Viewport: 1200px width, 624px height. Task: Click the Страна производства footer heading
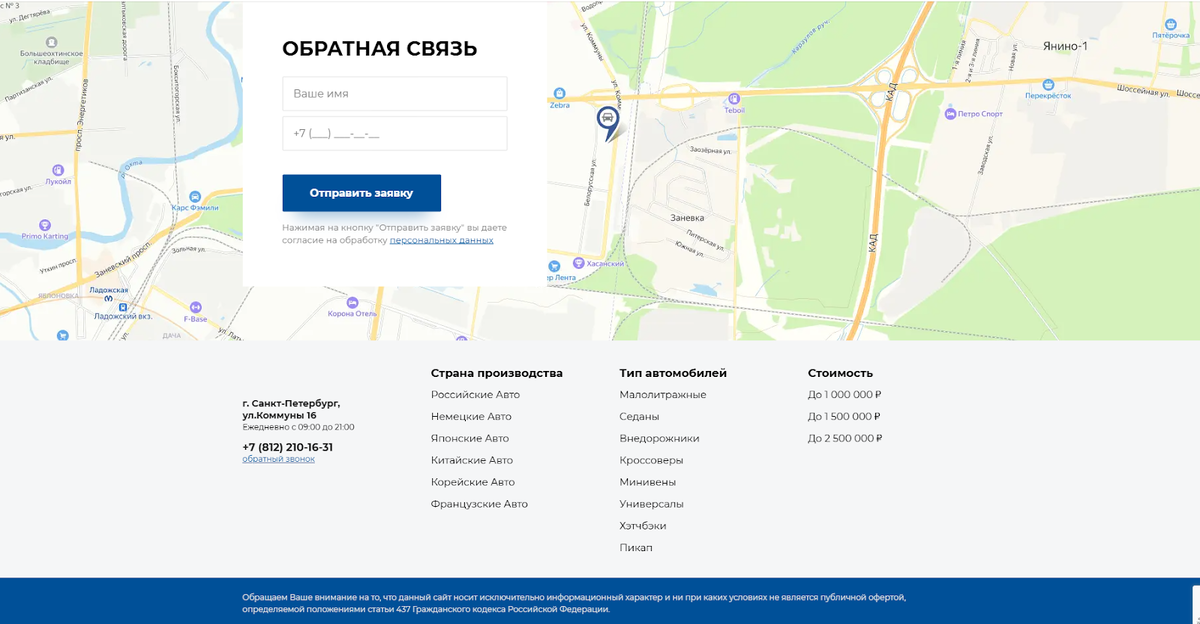tap(497, 373)
